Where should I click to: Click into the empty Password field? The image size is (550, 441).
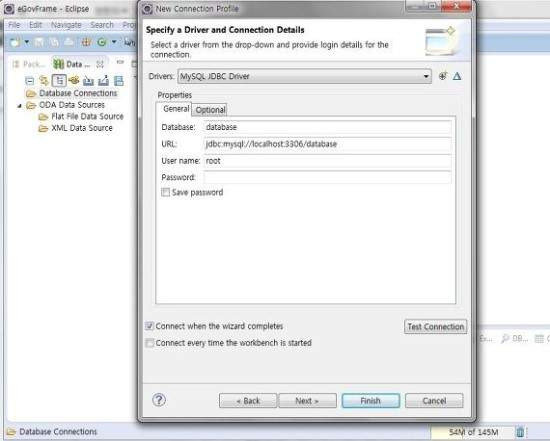click(327, 177)
